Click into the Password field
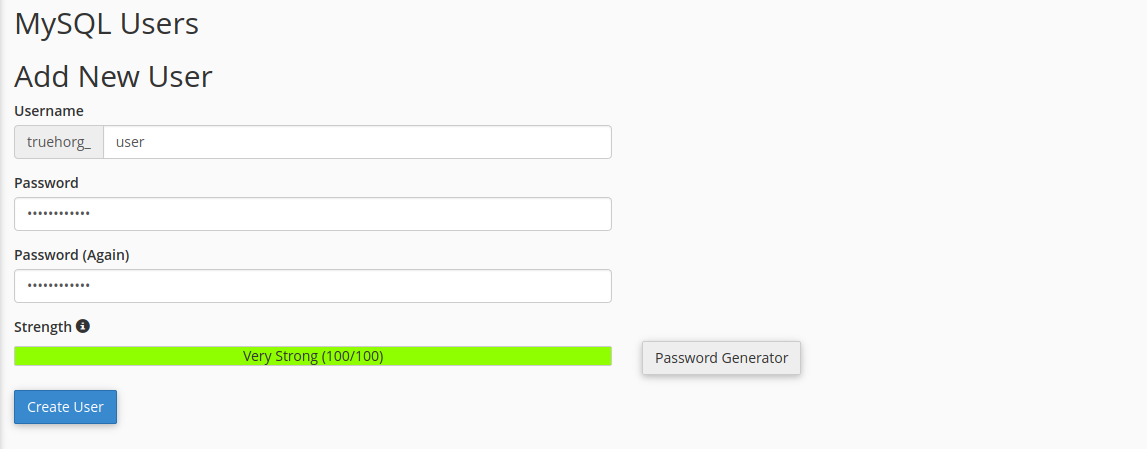1147x449 pixels. [x=313, y=214]
